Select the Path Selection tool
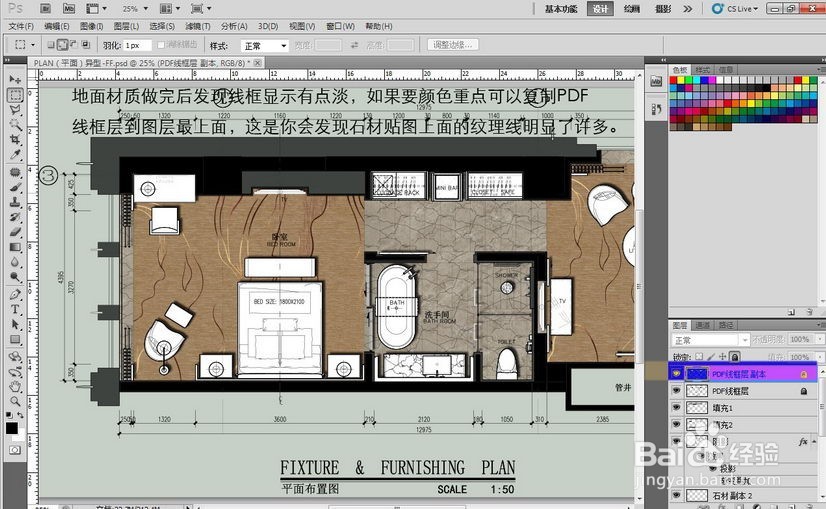 point(15,324)
